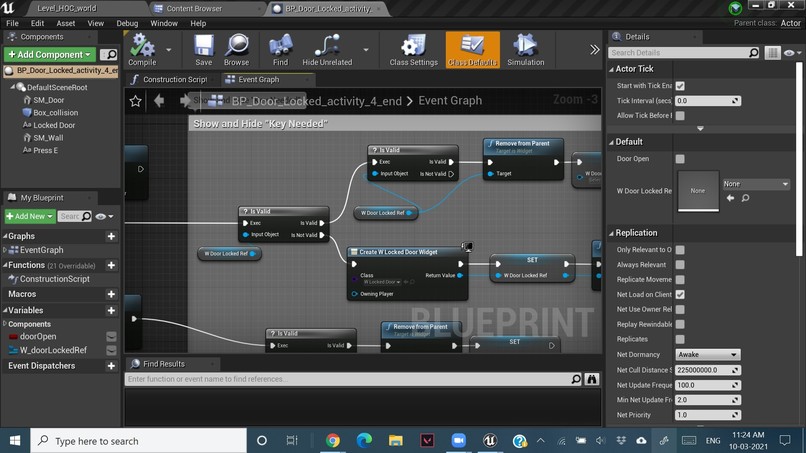The height and width of the screenshot is (453, 806).
Task: Open the Debug menu
Action: pos(127,23)
